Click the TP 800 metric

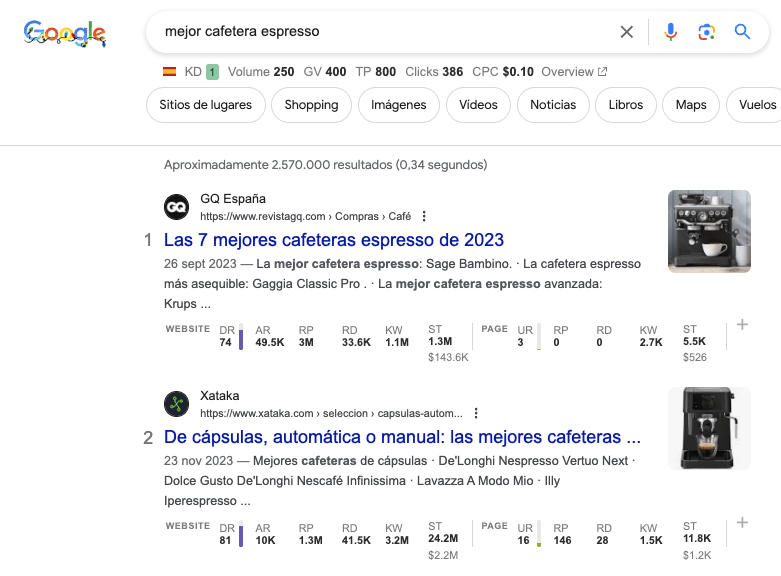click(x=376, y=72)
